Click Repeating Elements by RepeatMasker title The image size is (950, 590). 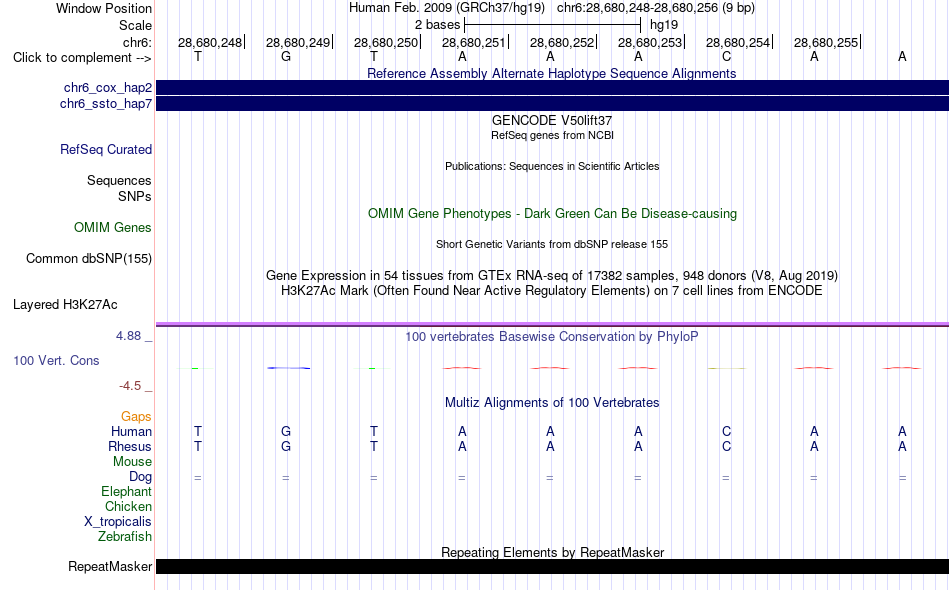[552, 552]
